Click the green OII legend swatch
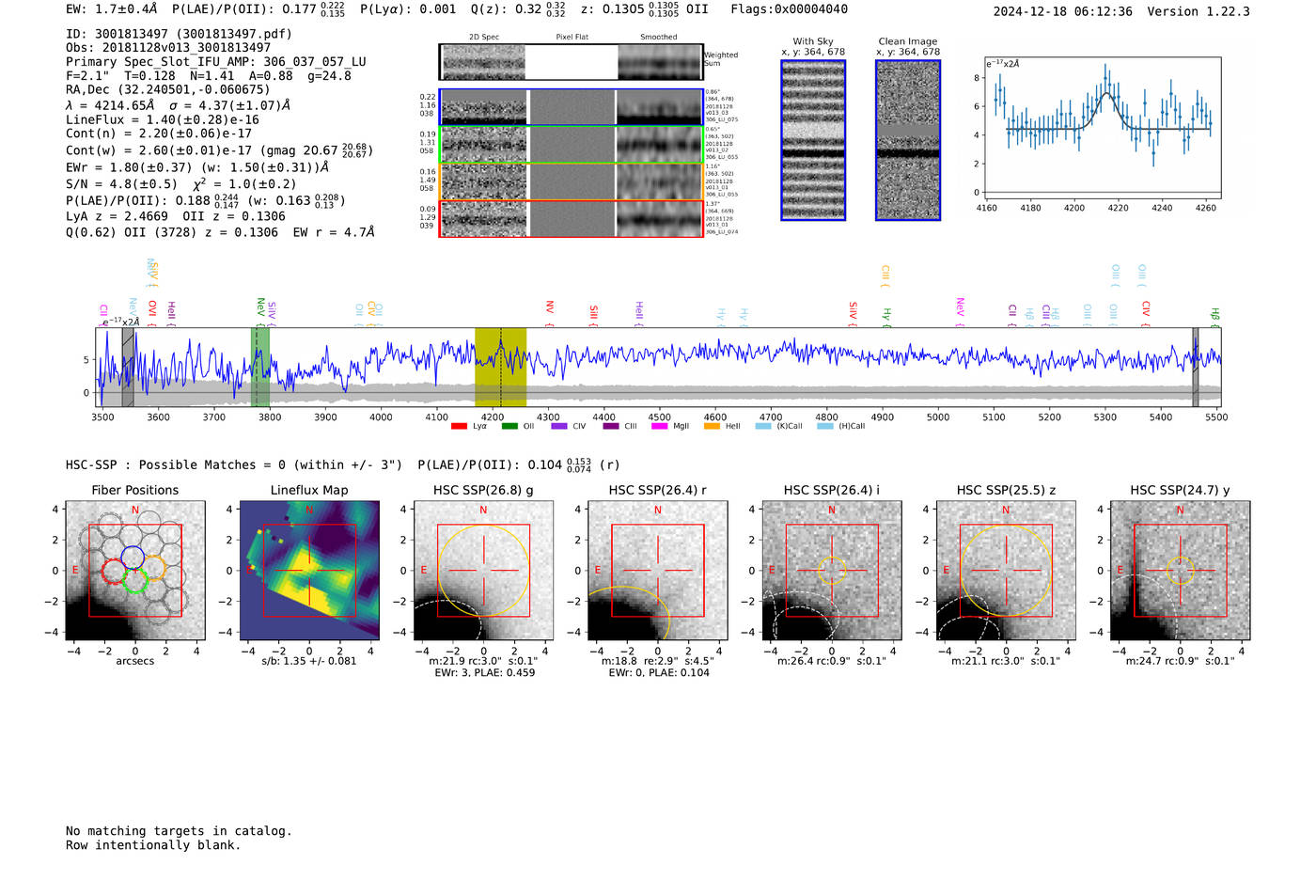 pos(509,426)
